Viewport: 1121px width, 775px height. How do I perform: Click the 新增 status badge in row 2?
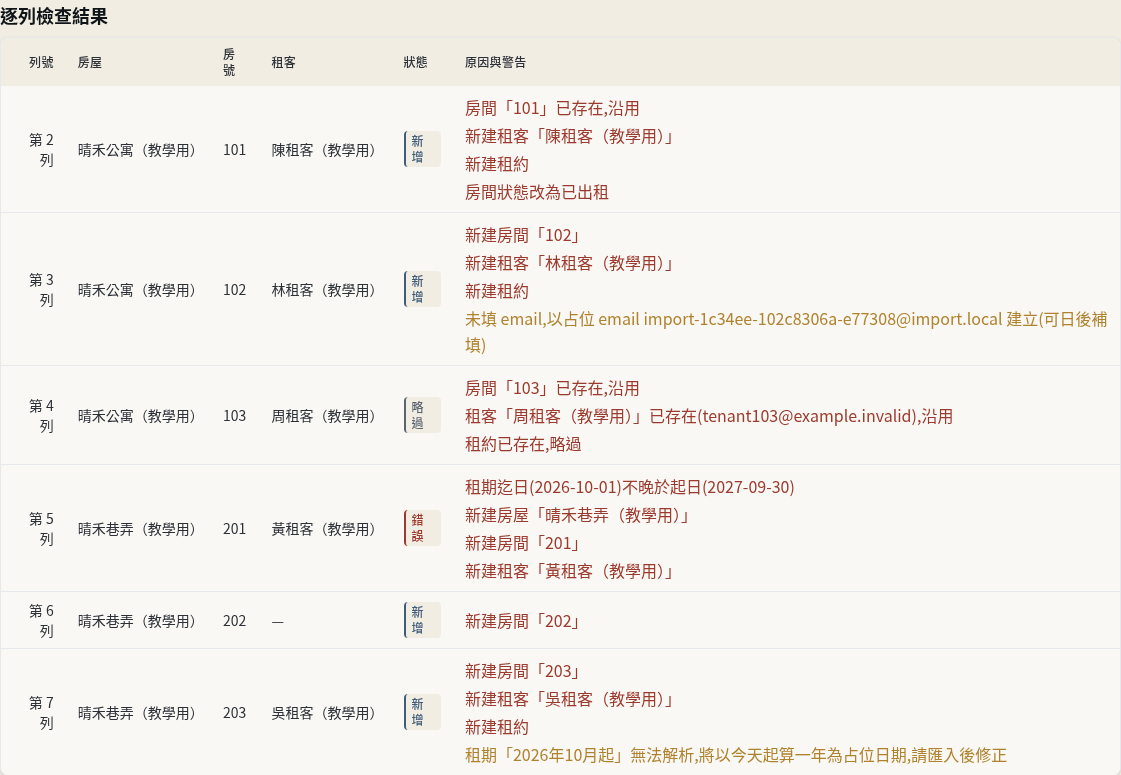422,149
